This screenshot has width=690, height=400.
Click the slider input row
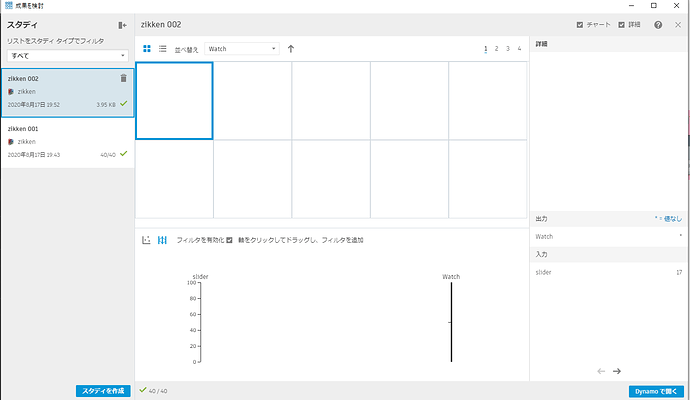click(608, 272)
